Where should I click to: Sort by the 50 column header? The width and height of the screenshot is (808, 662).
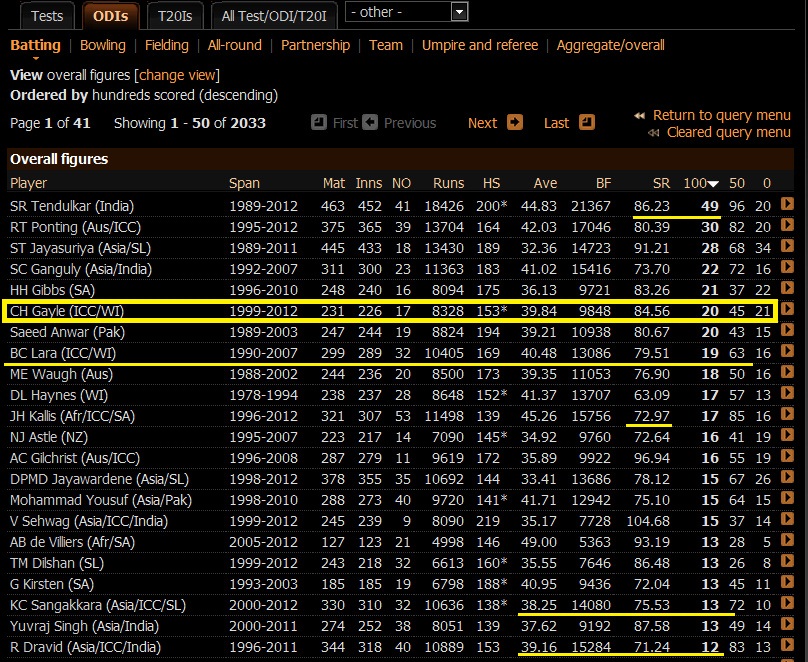[737, 183]
